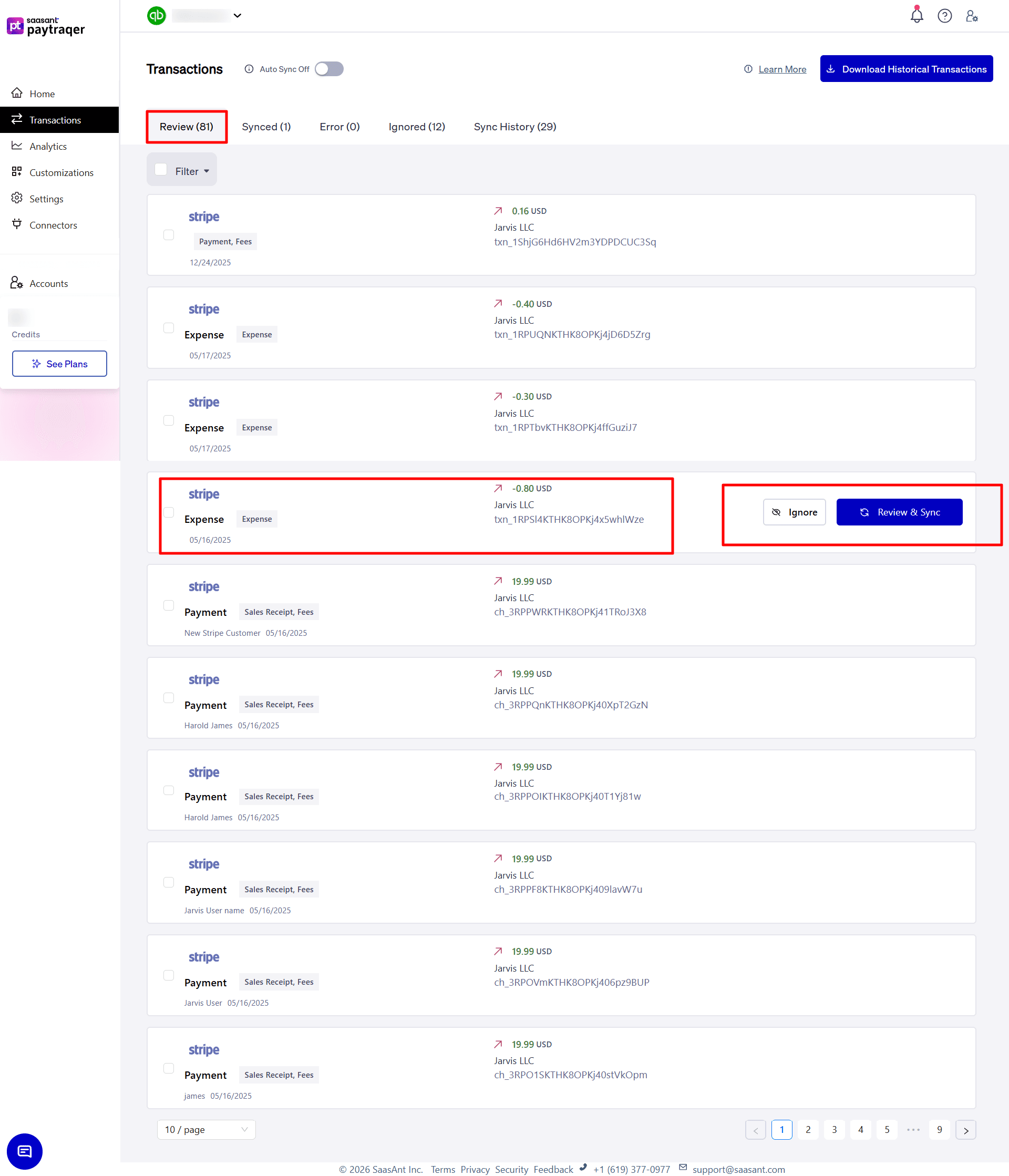The height and width of the screenshot is (1176, 1009).
Task: Click the arrow icon beside -0.80 USD
Action: pyautogui.click(x=498, y=488)
